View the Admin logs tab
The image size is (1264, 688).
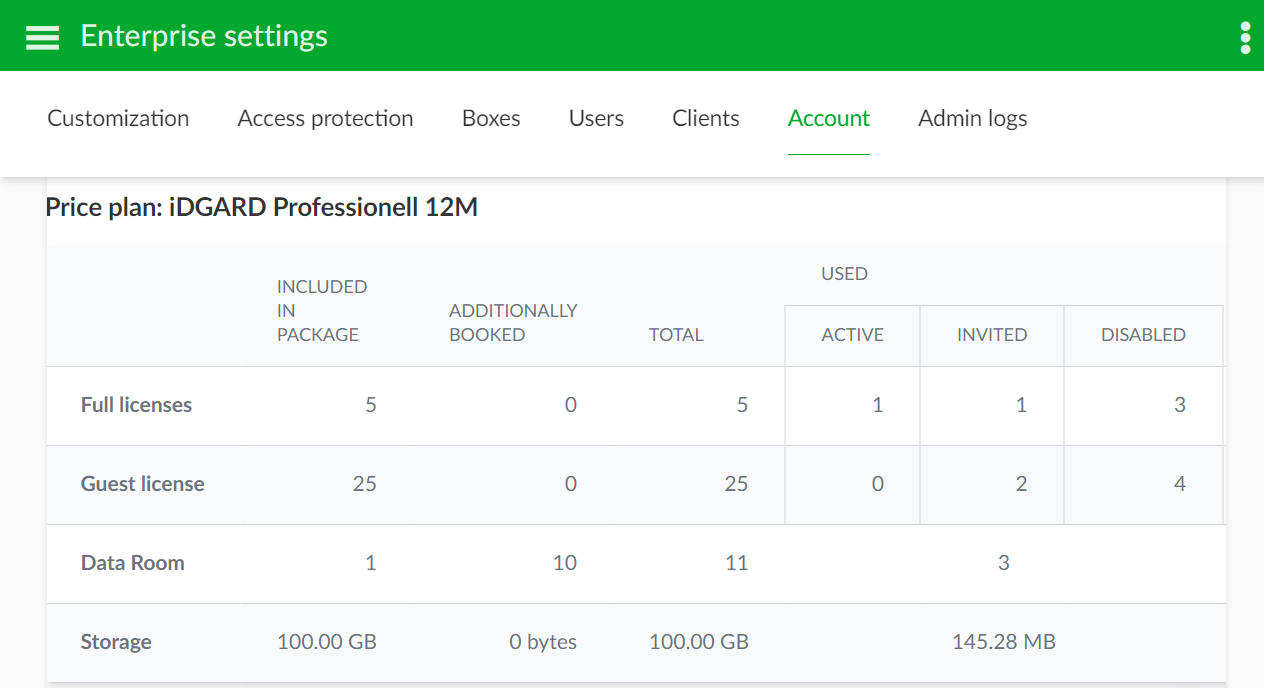(973, 118)
